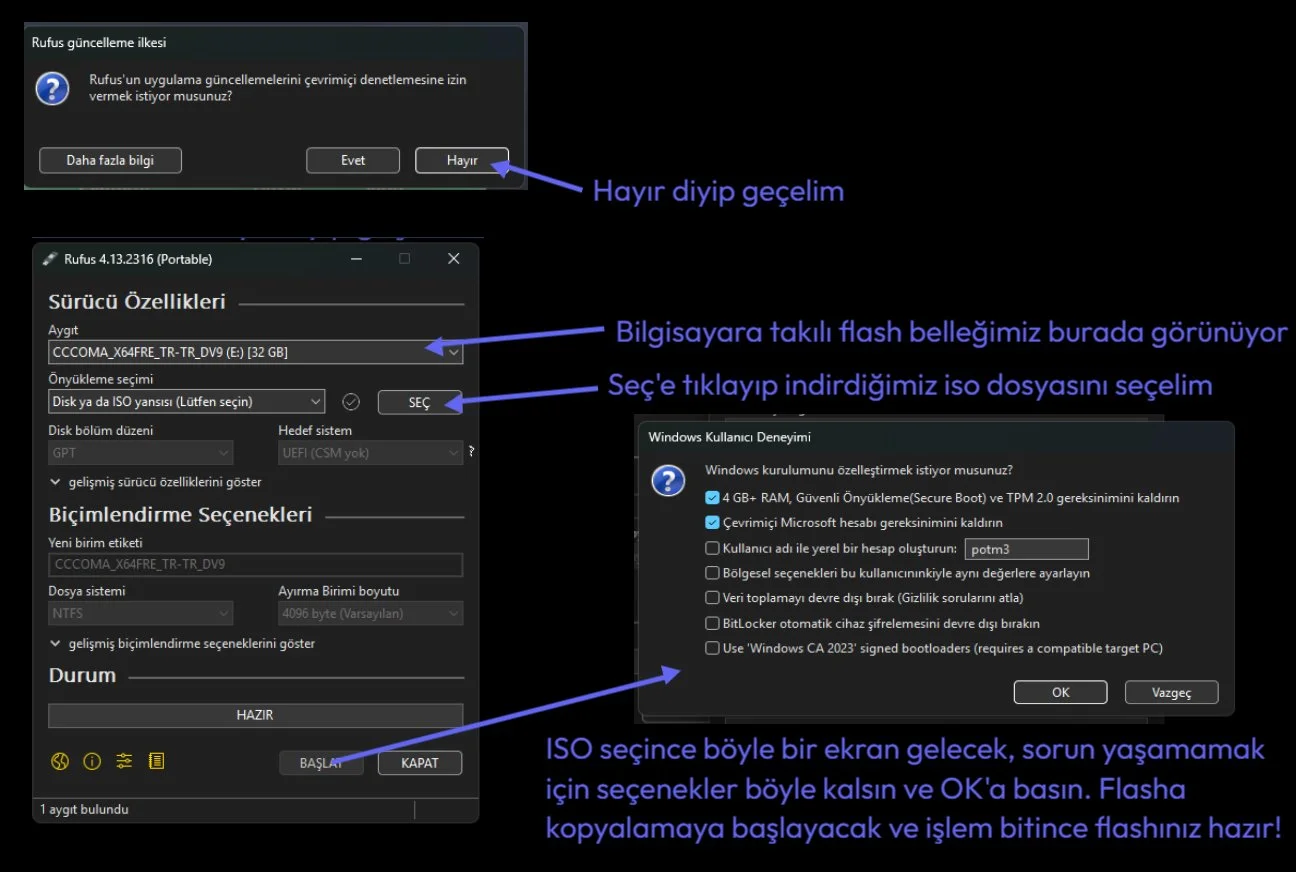1296x872 pixels.
Task: Click the potm3 username input field
Action: tap(1026, 548)
